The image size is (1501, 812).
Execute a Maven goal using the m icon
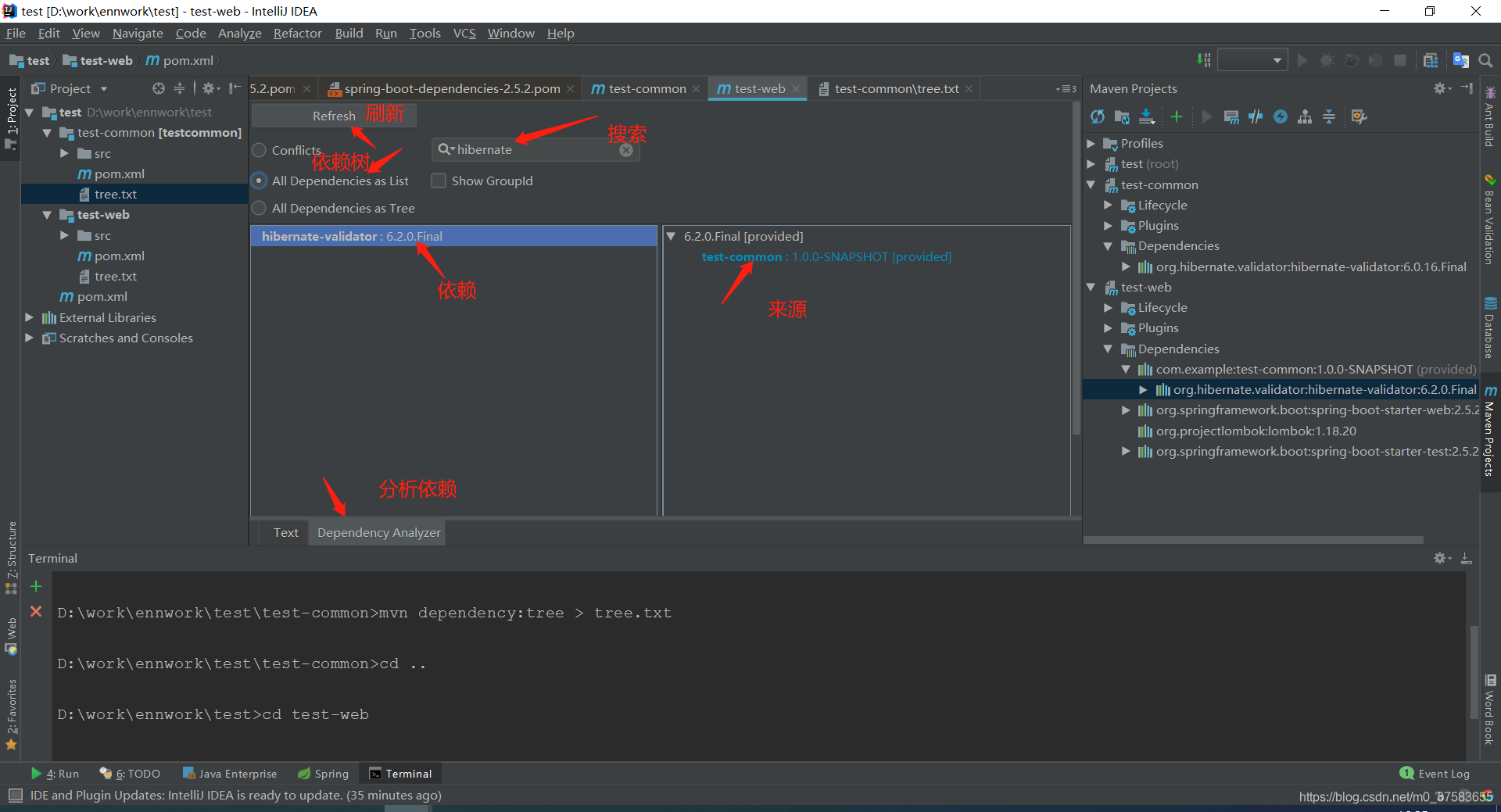click(x=1231, y=116)
